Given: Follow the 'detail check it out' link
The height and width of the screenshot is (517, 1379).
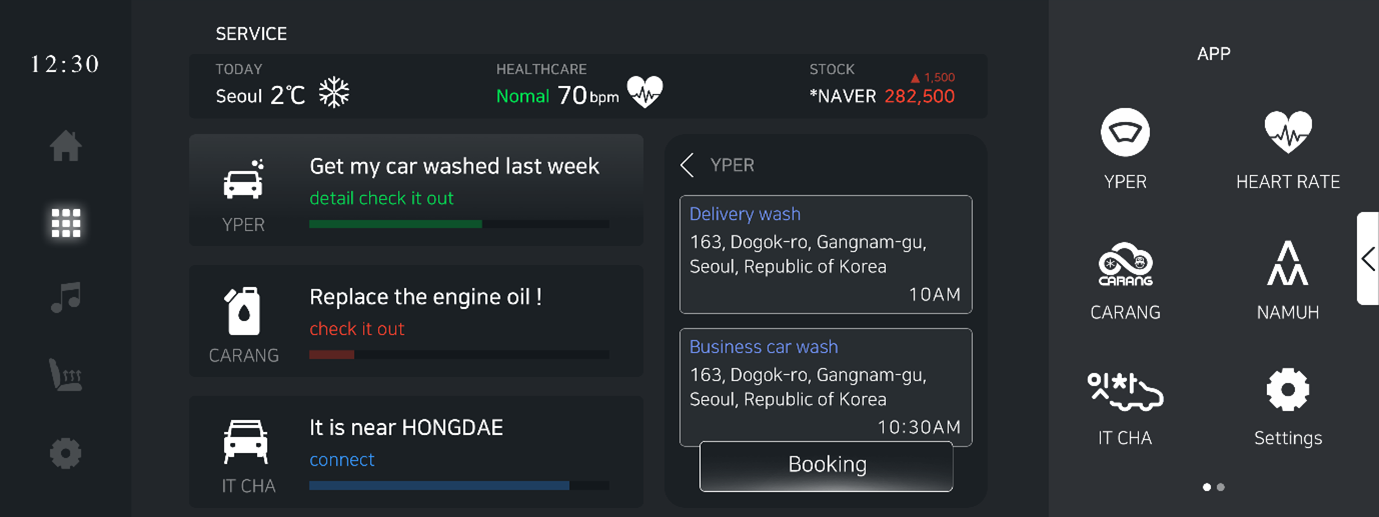Looking at the screenshot, I should coord(381,198).
